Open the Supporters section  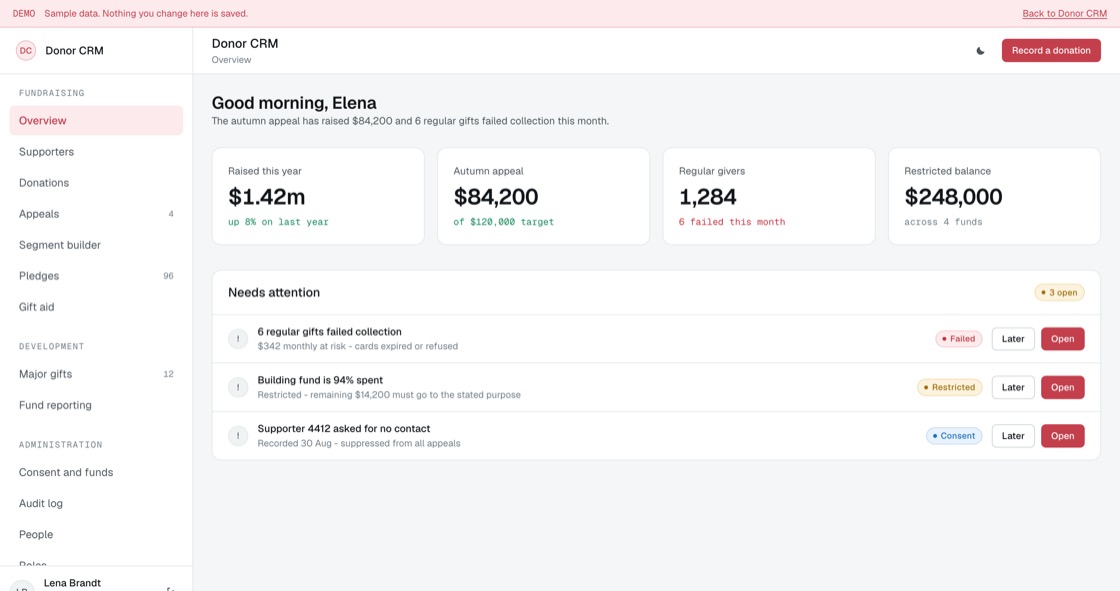click(x=96, y=152)
